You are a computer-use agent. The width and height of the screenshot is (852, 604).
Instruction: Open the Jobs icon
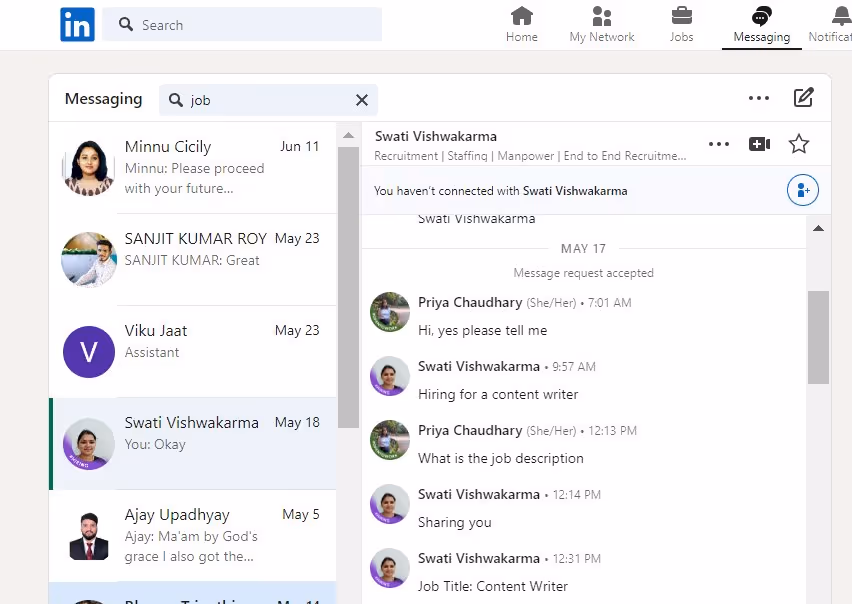pos(681,18)
